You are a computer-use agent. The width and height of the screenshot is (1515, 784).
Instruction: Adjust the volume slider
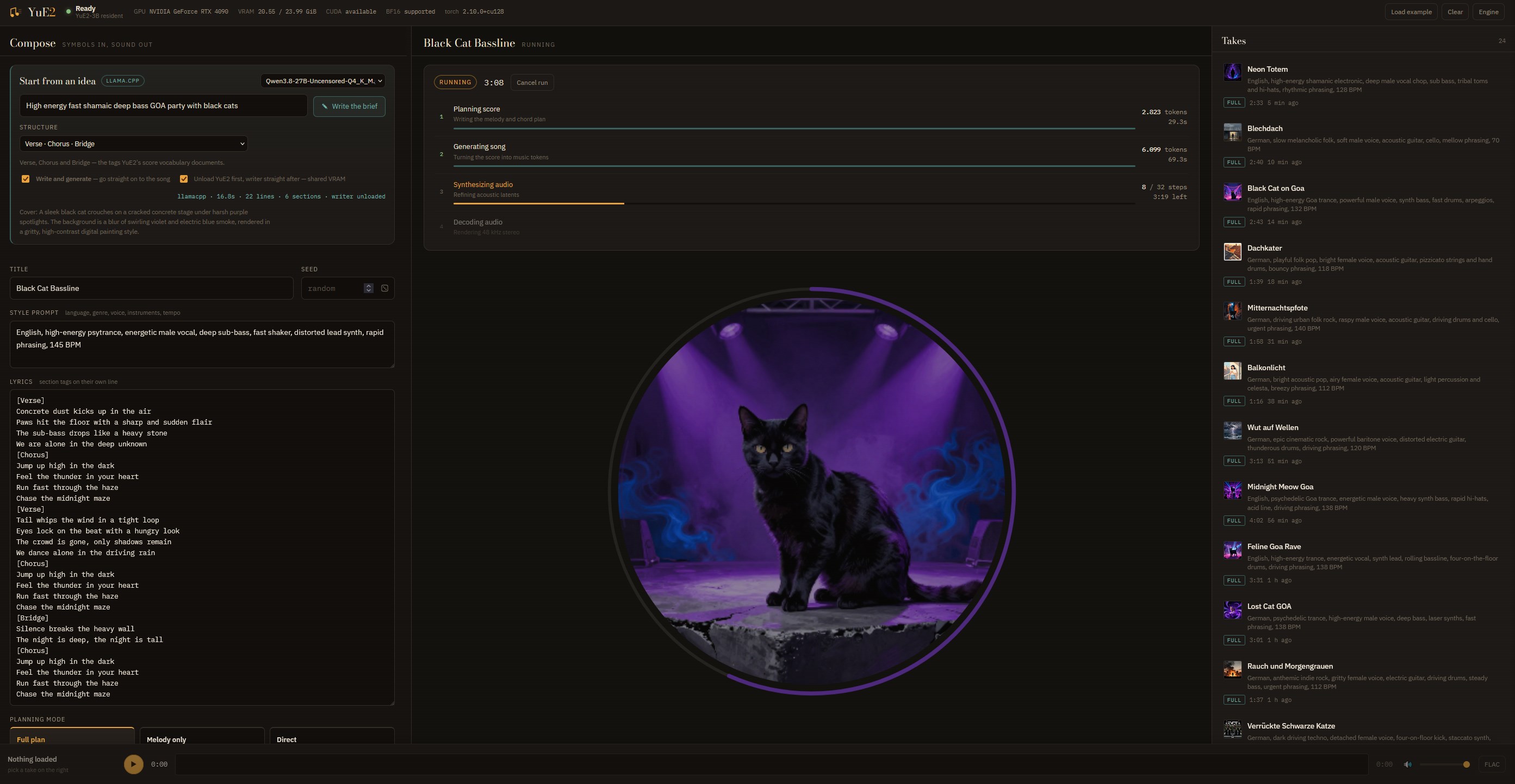tap(1444, 764)
